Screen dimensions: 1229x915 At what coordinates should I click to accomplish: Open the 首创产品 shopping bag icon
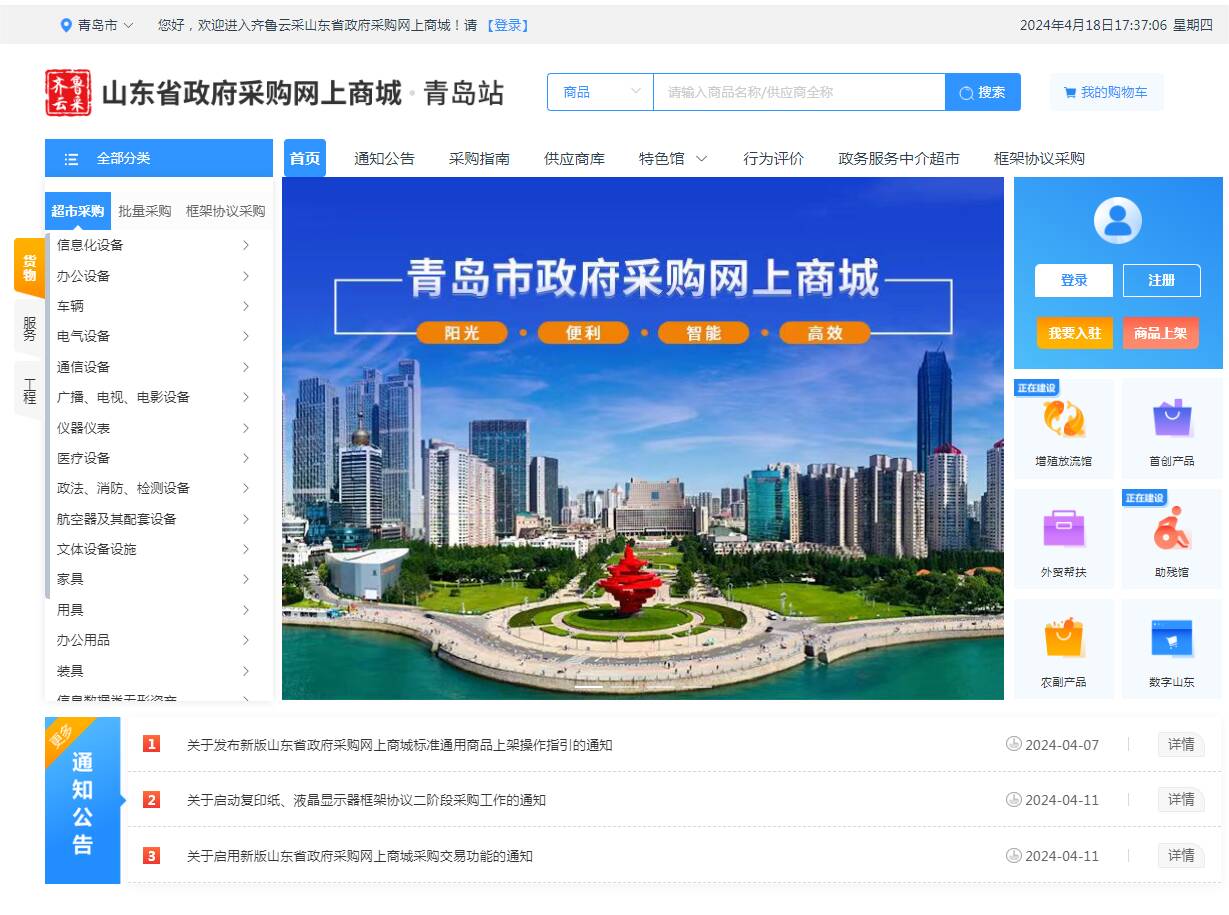(x=1171, y=420)
